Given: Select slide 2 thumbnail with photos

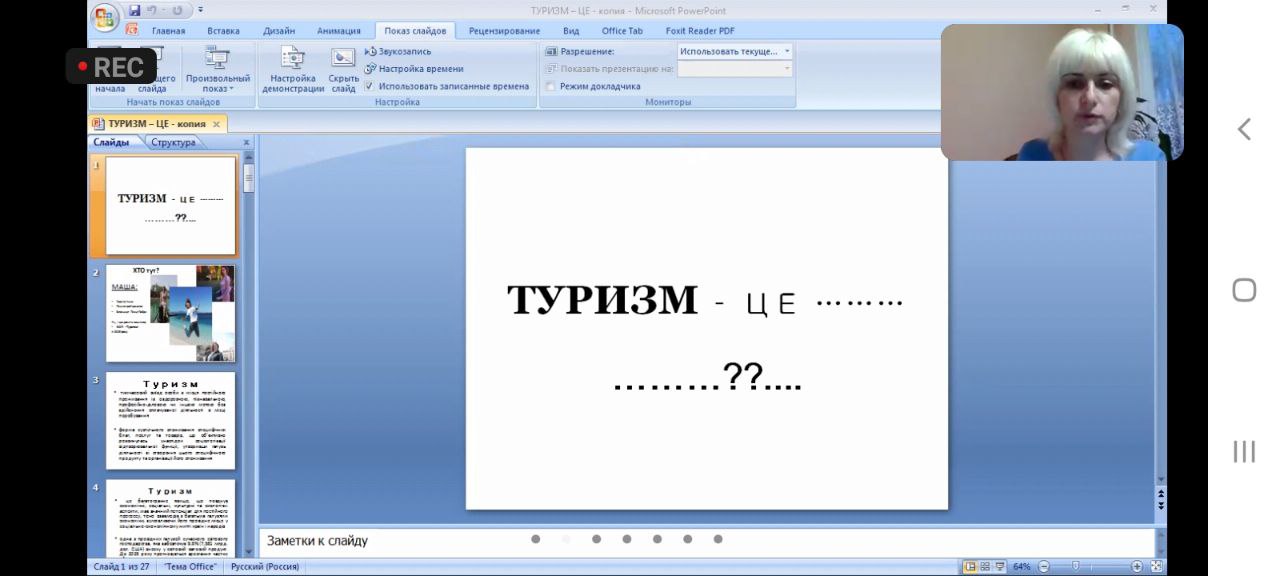Looking at the screenshot, I should [171, 313].
